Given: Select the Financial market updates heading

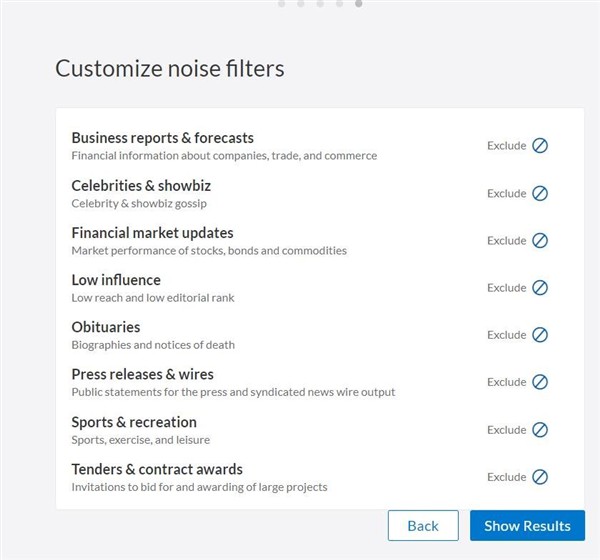Looking at the screenshot, I should [152, 233].
